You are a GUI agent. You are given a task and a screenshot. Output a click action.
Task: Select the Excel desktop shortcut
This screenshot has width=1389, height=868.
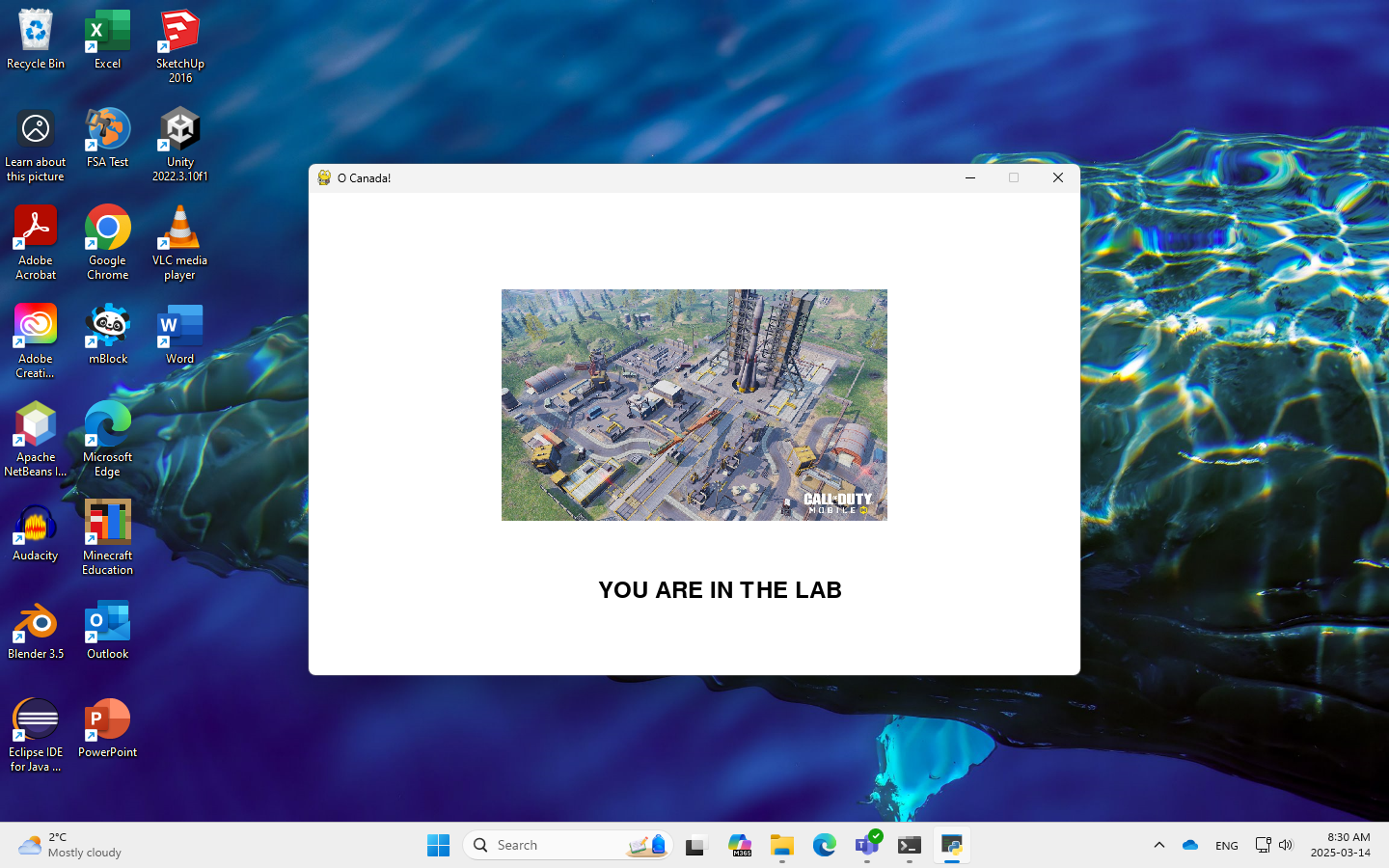107,40
